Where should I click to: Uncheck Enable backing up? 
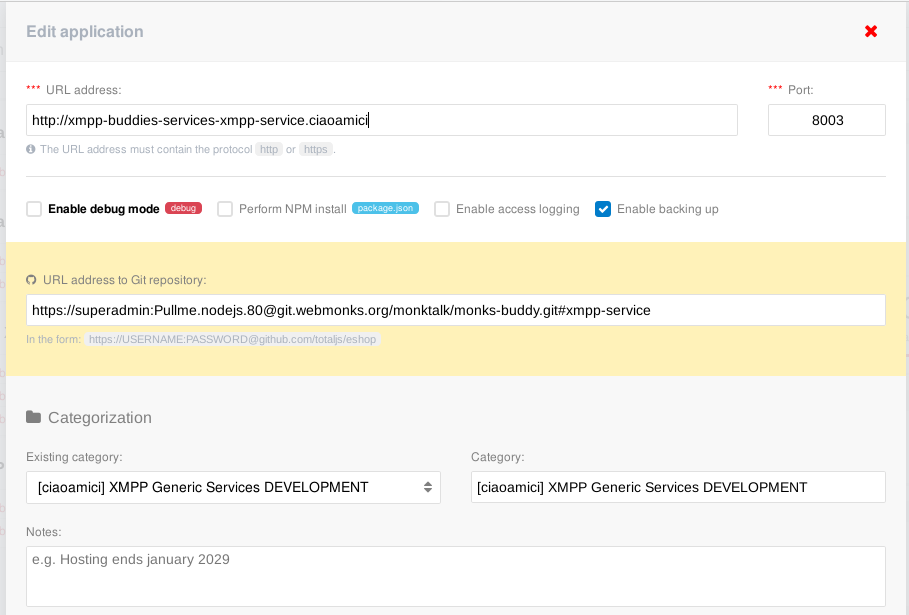603,209
